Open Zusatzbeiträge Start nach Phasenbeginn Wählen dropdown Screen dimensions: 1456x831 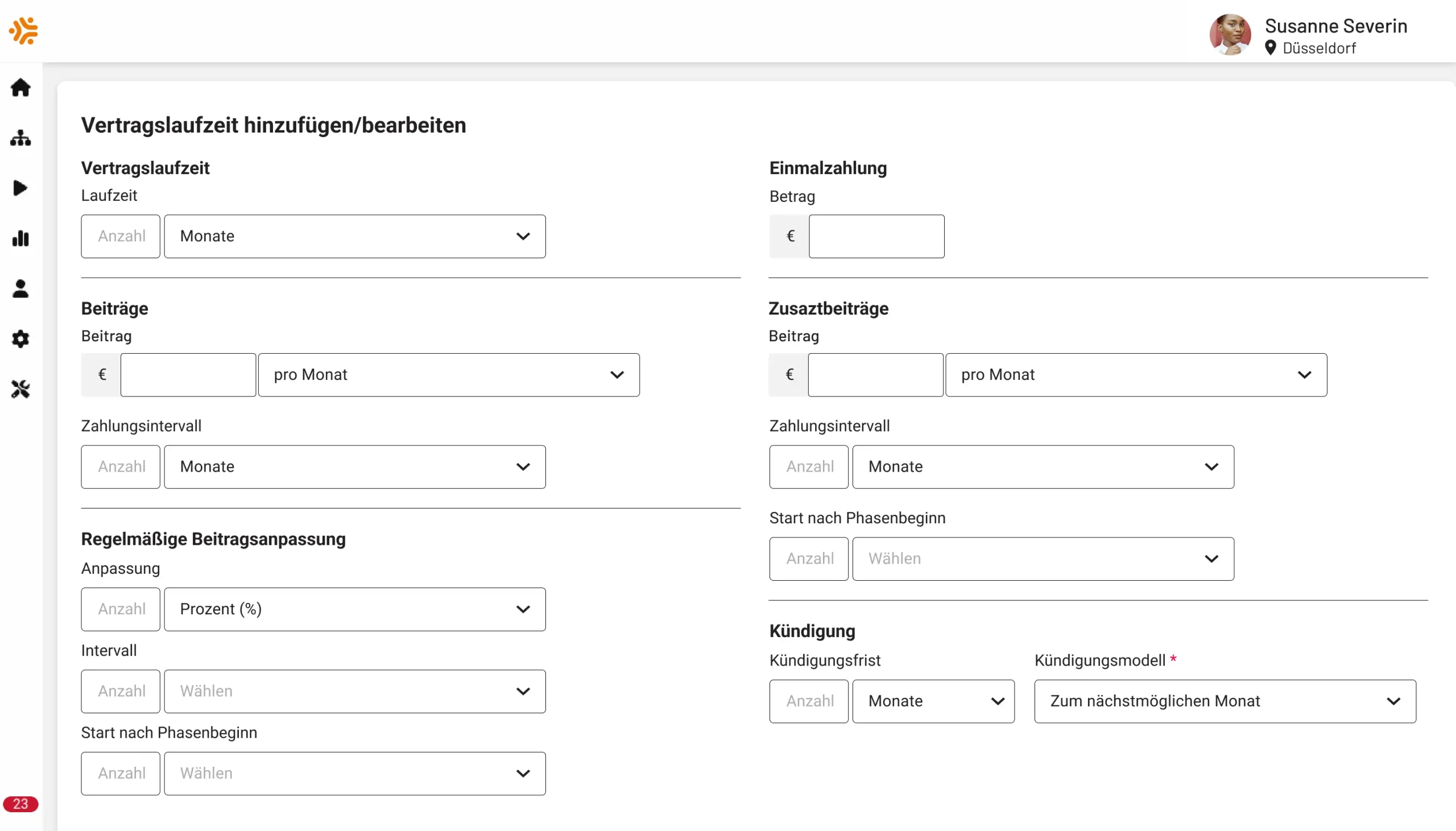[x=1043, y=559]
